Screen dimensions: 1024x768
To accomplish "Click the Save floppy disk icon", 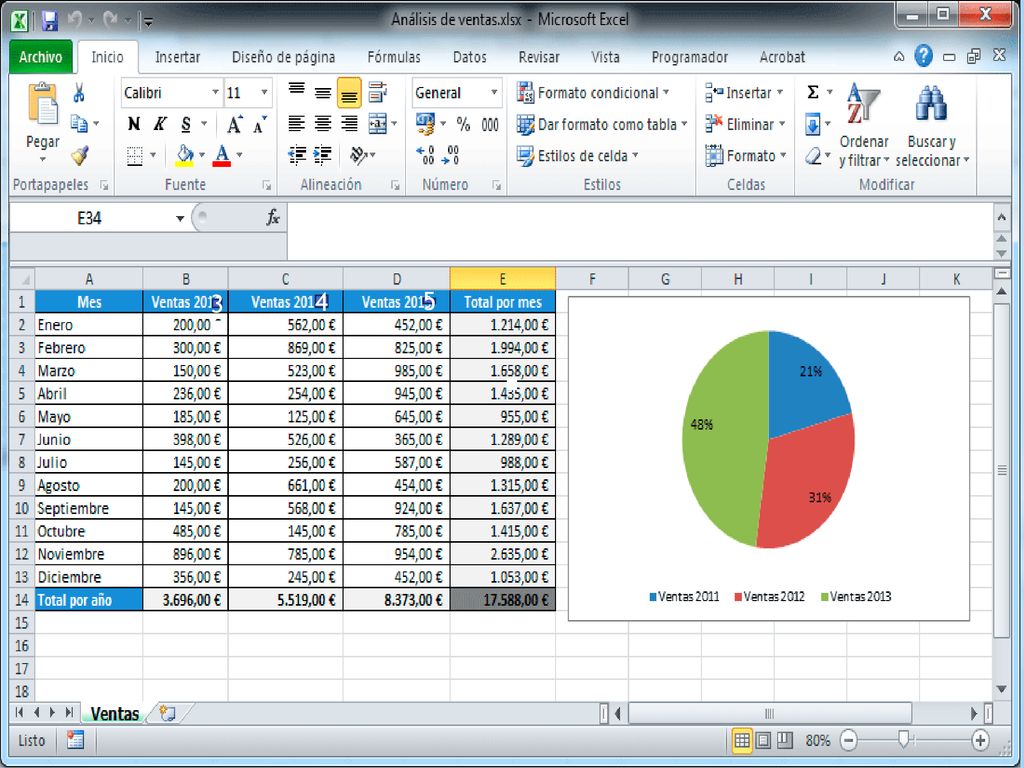I will pos(50,21).
